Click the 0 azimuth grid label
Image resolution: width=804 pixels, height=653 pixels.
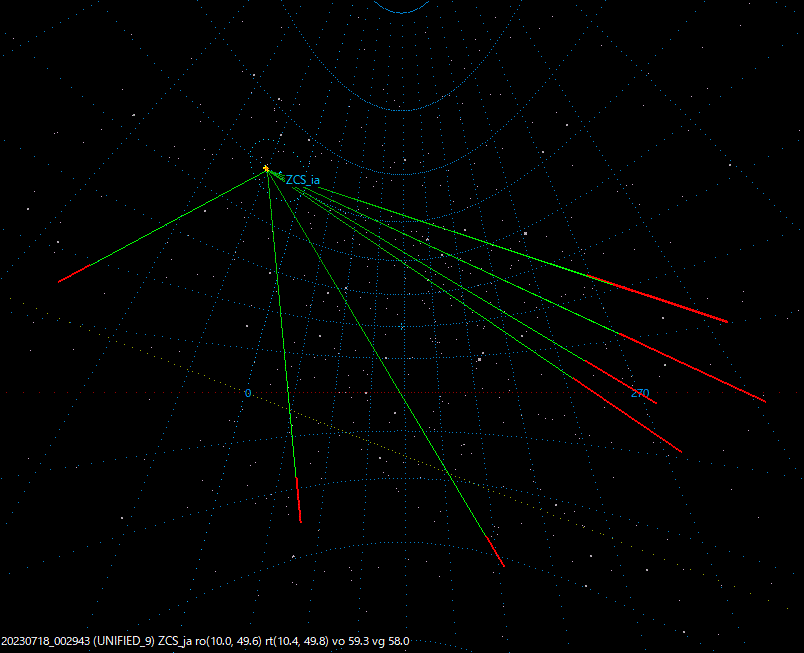(x=249, y=392)
